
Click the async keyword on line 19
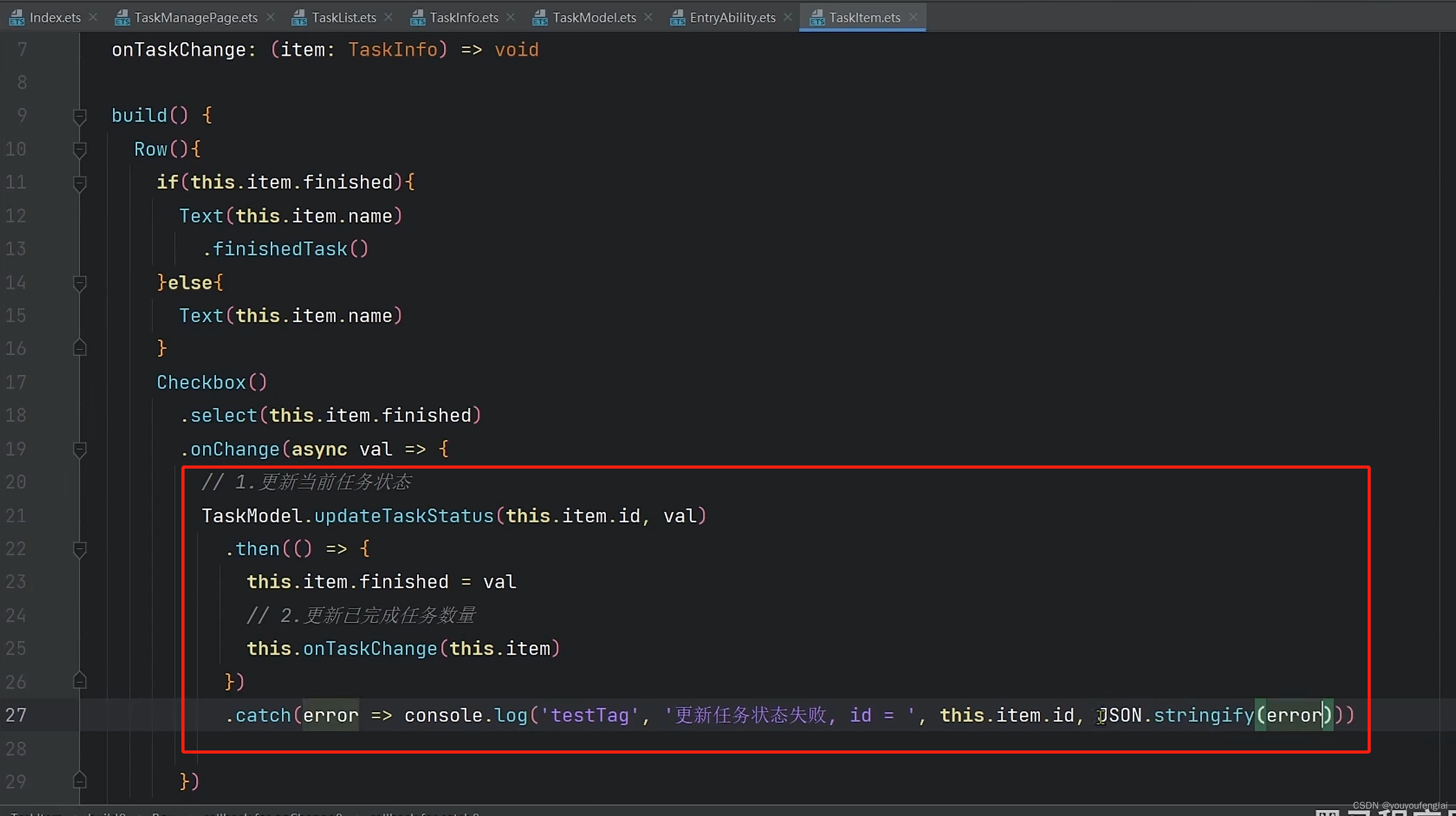319,449
